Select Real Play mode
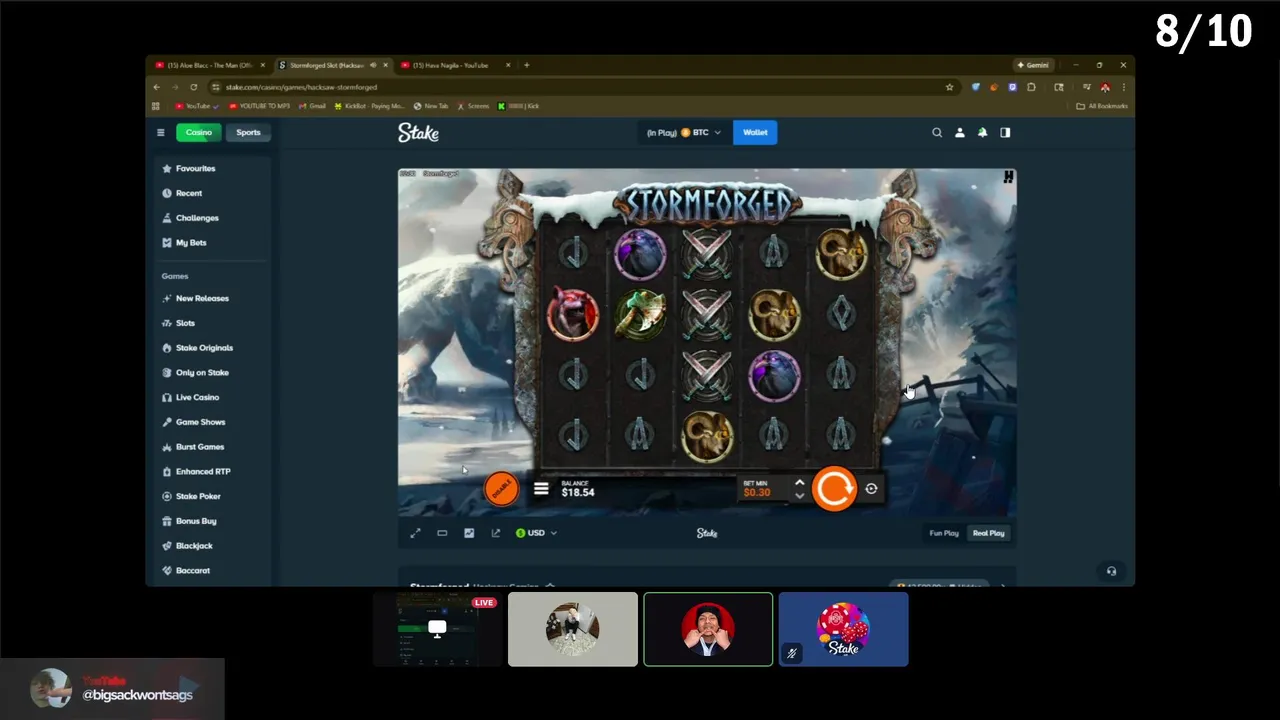The height and width of the screenshot is (720, 1280). pyautogui.click(x=988, y=533)
